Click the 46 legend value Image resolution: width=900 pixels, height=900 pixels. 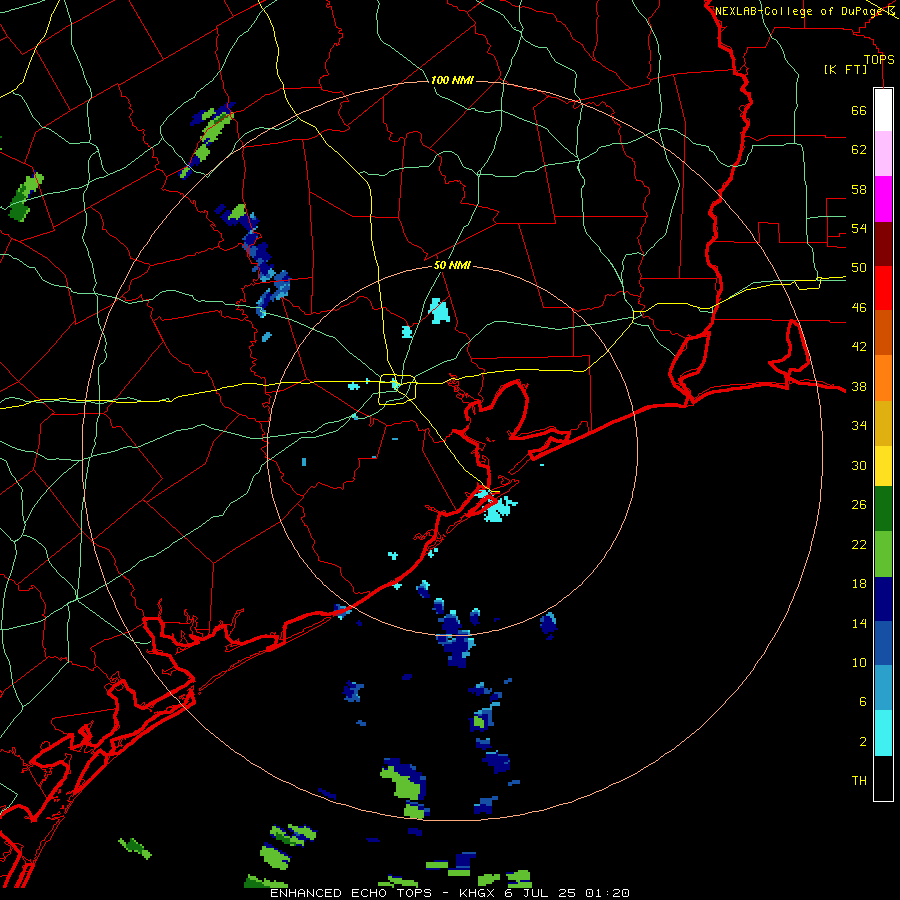pos(859,308)
